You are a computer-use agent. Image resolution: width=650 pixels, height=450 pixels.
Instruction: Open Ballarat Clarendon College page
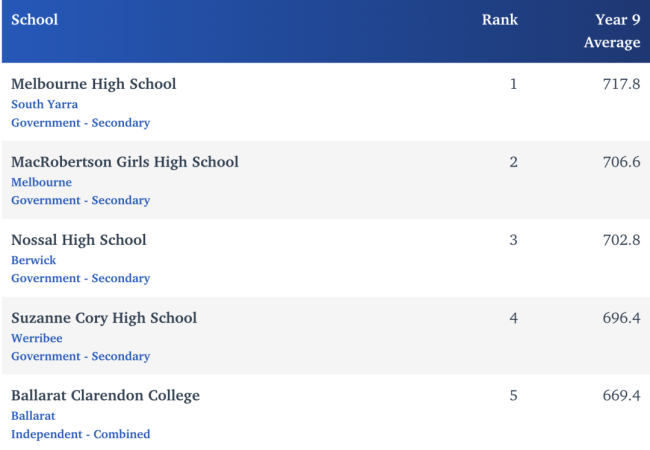tap(105, 396)
